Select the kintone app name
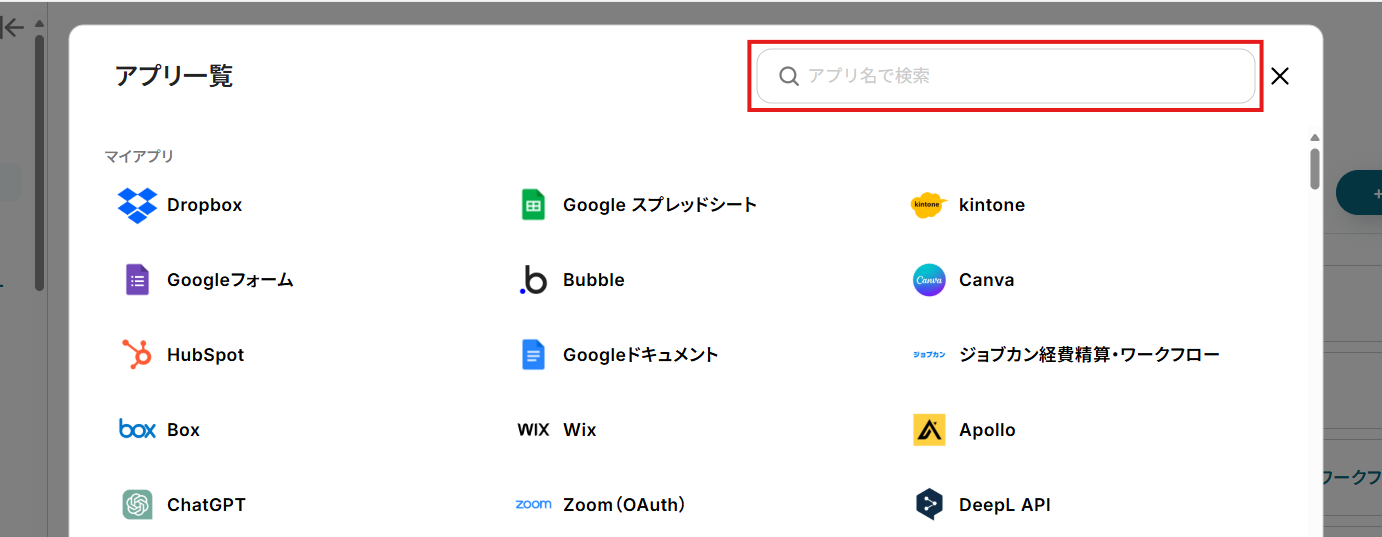Viewport: 1382px width, 537px height. [x=992, y=205]
